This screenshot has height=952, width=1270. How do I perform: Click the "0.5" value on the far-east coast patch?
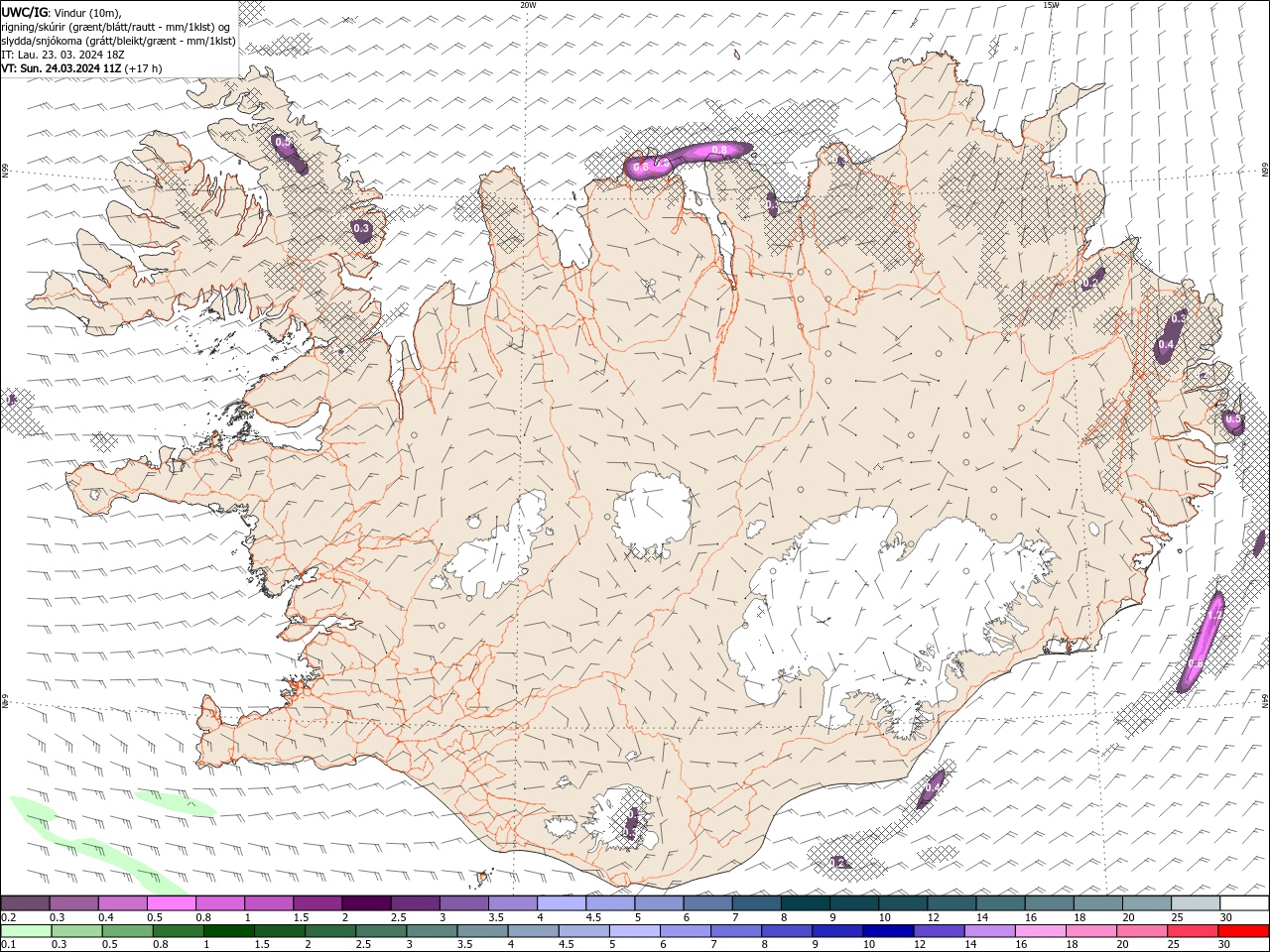(1233, 420)
